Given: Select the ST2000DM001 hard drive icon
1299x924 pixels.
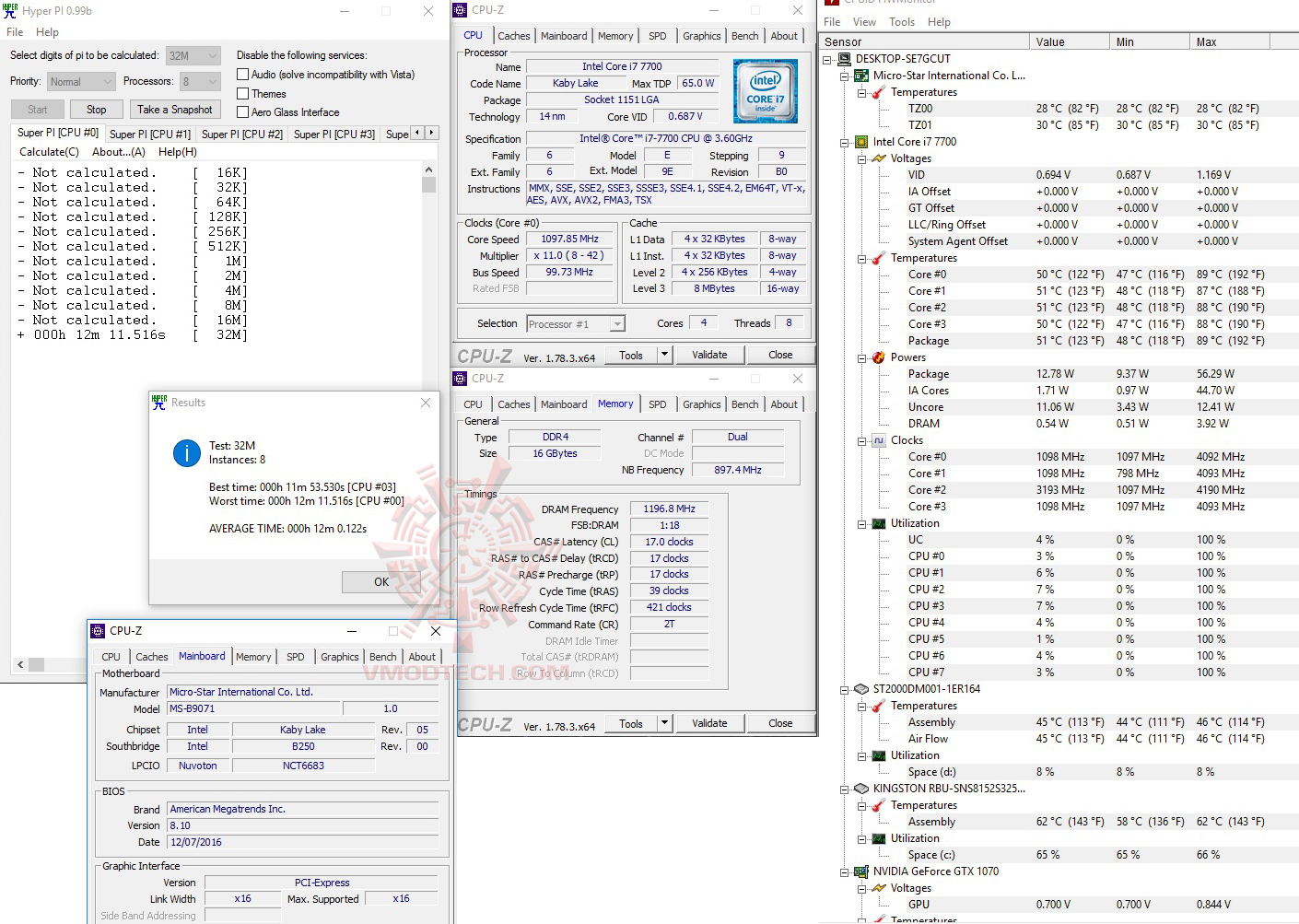Looking at the screenshot, I should [x=861, y=689].
